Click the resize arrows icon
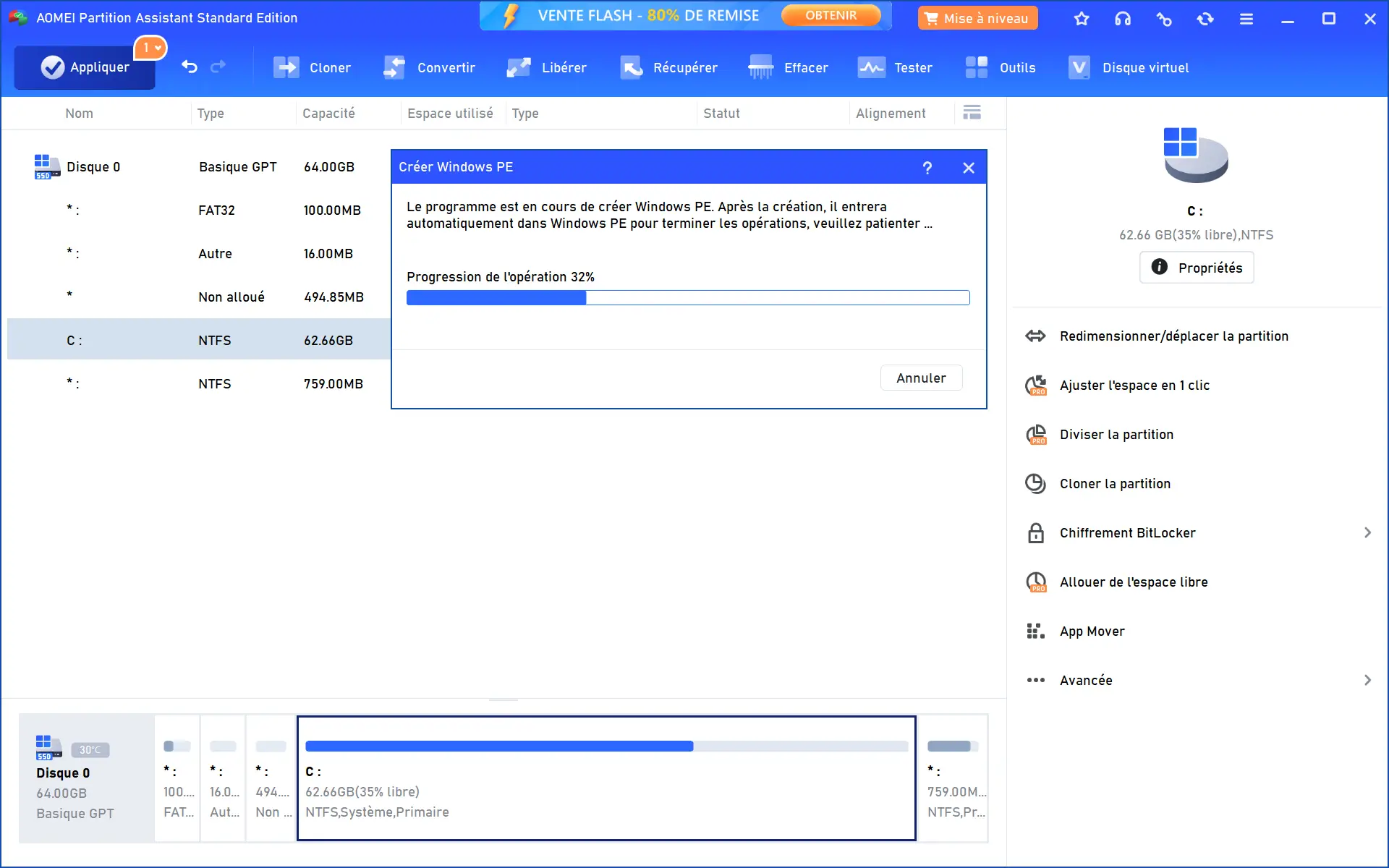Image resolution: width=1389 pixels, height=868 pixels. [x=1036, y=336]
